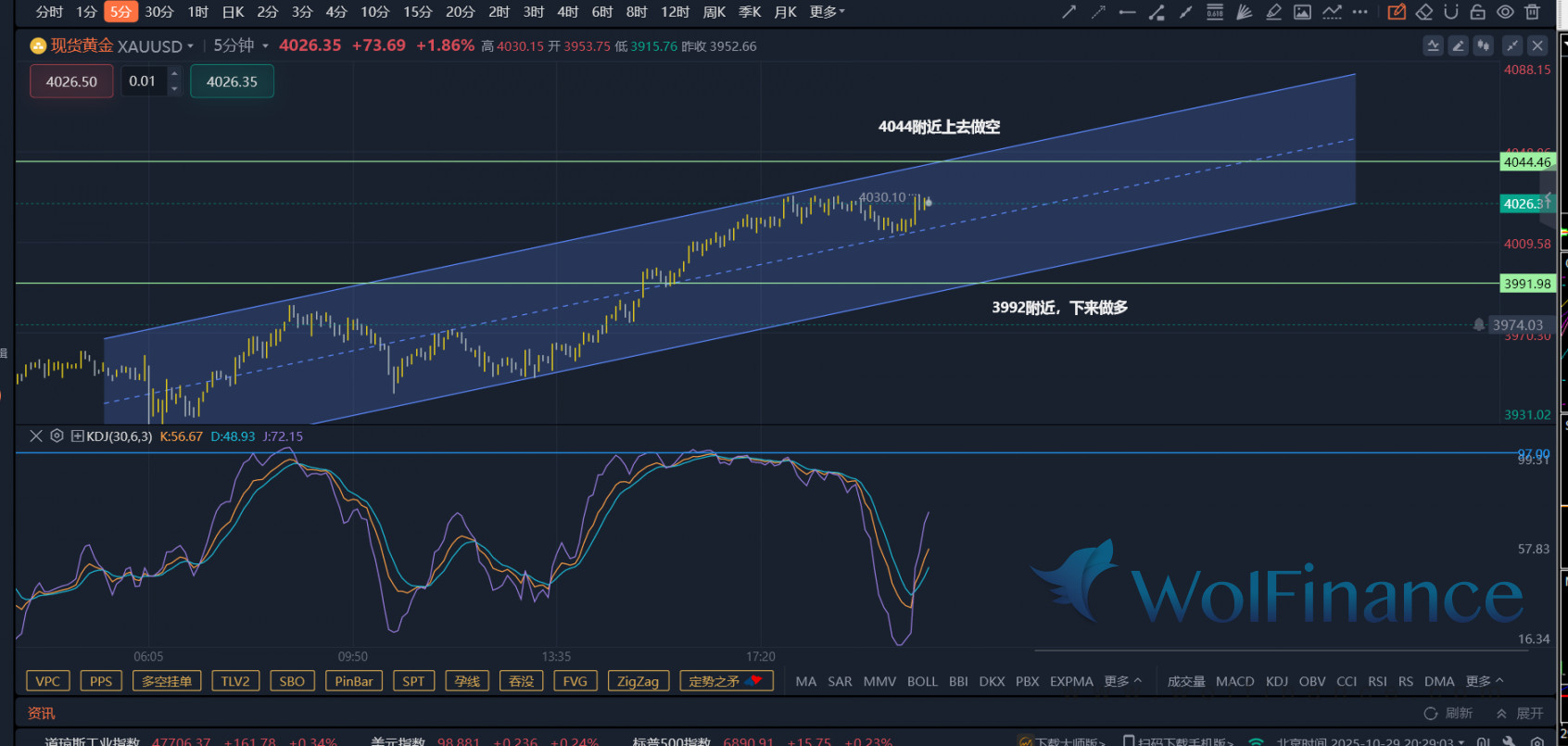Click the 刷新 refresh button

[x=1448, y=713]
